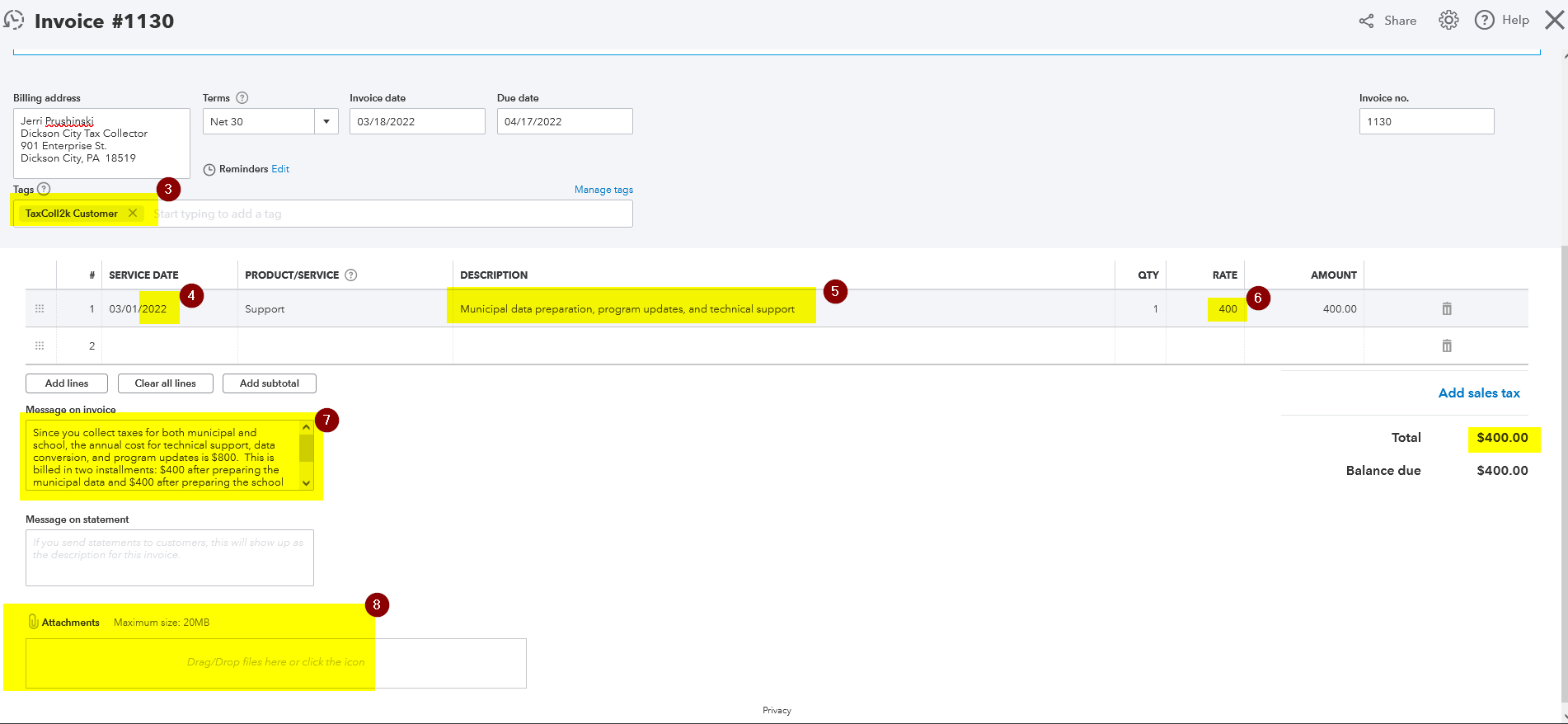Click the Share icon
Image resolution: width=1568 pixels, height=724 pixels.
pyautogui.click(x=1366, y=21)
